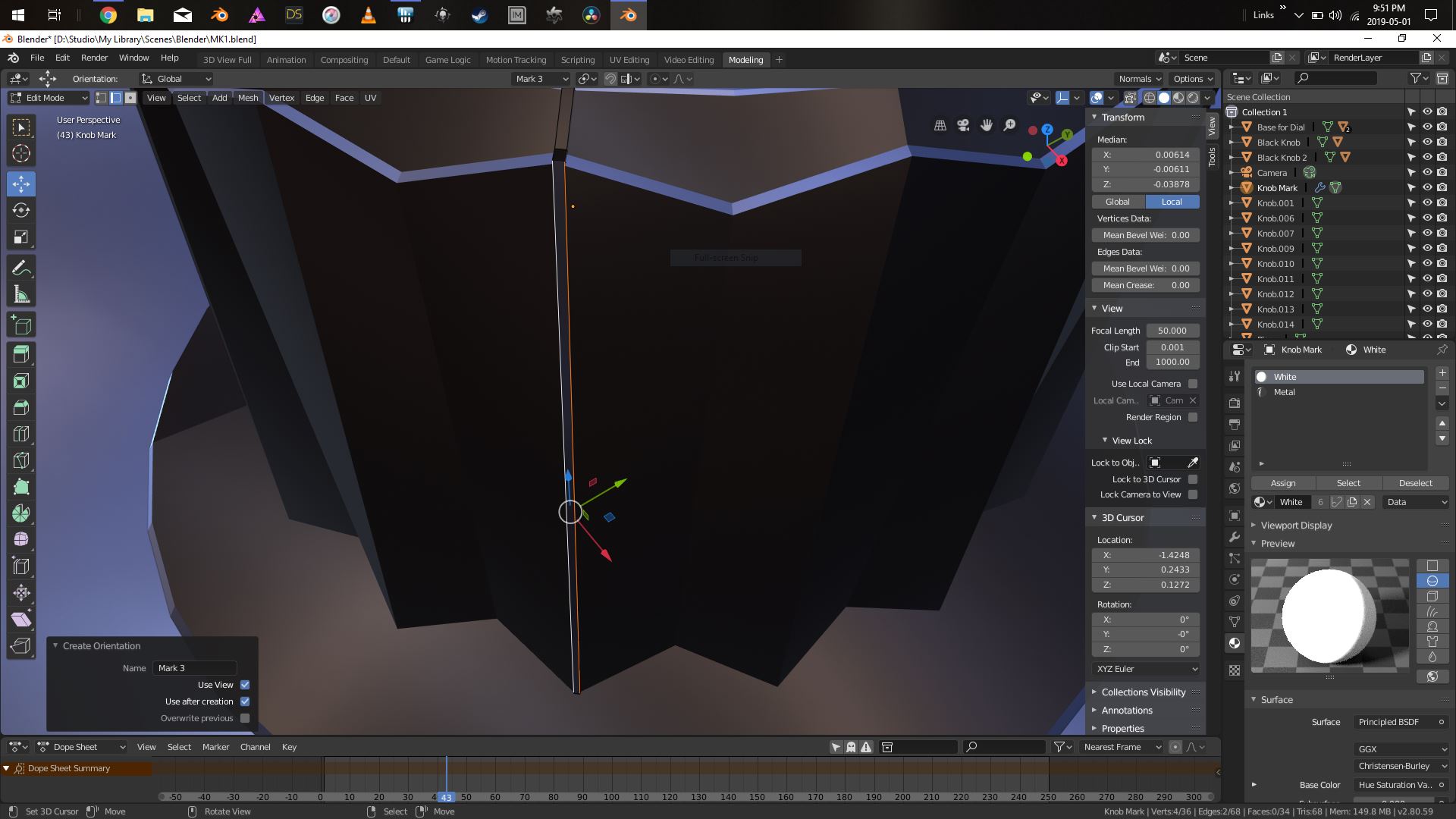Activate the Move tool

[x=21, y=184]
